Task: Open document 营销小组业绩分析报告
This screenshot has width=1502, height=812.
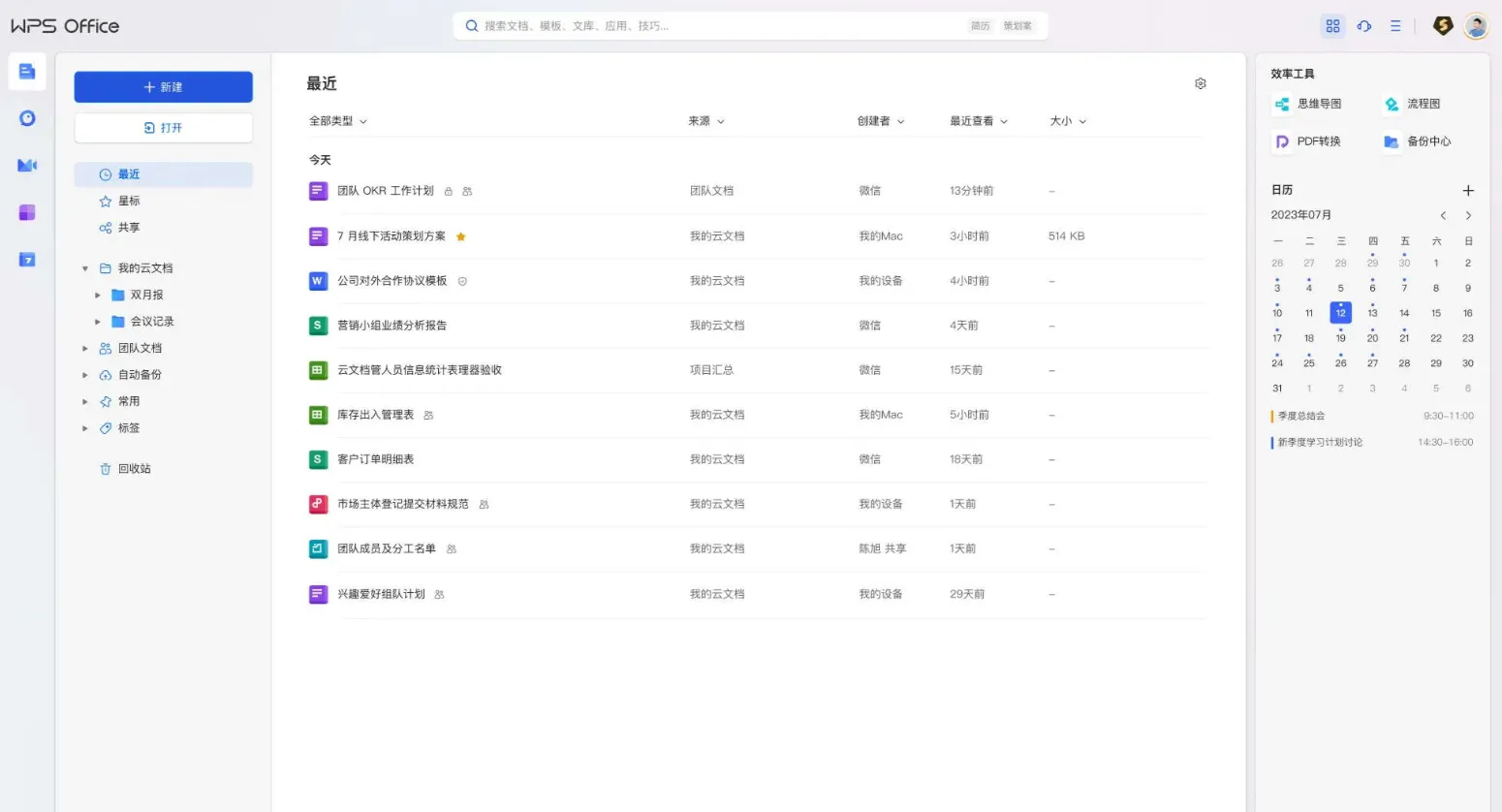Action: pyautogui.click(x=391, y=327)
